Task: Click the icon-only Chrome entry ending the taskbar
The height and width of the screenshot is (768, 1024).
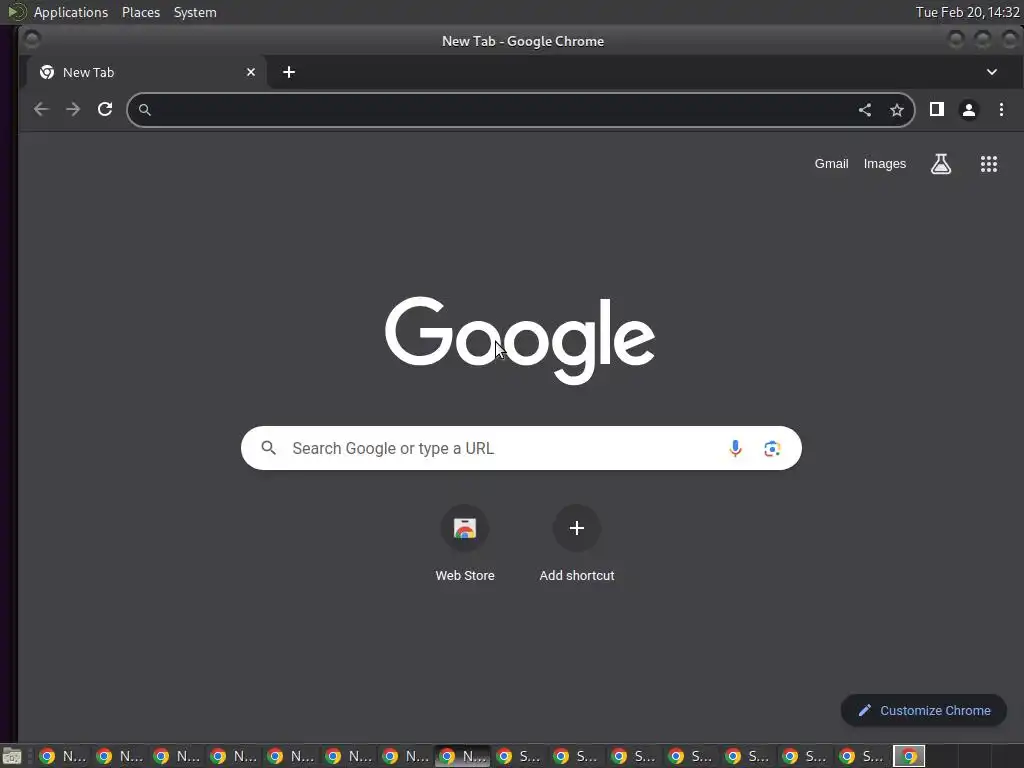Action: point(908,756)
